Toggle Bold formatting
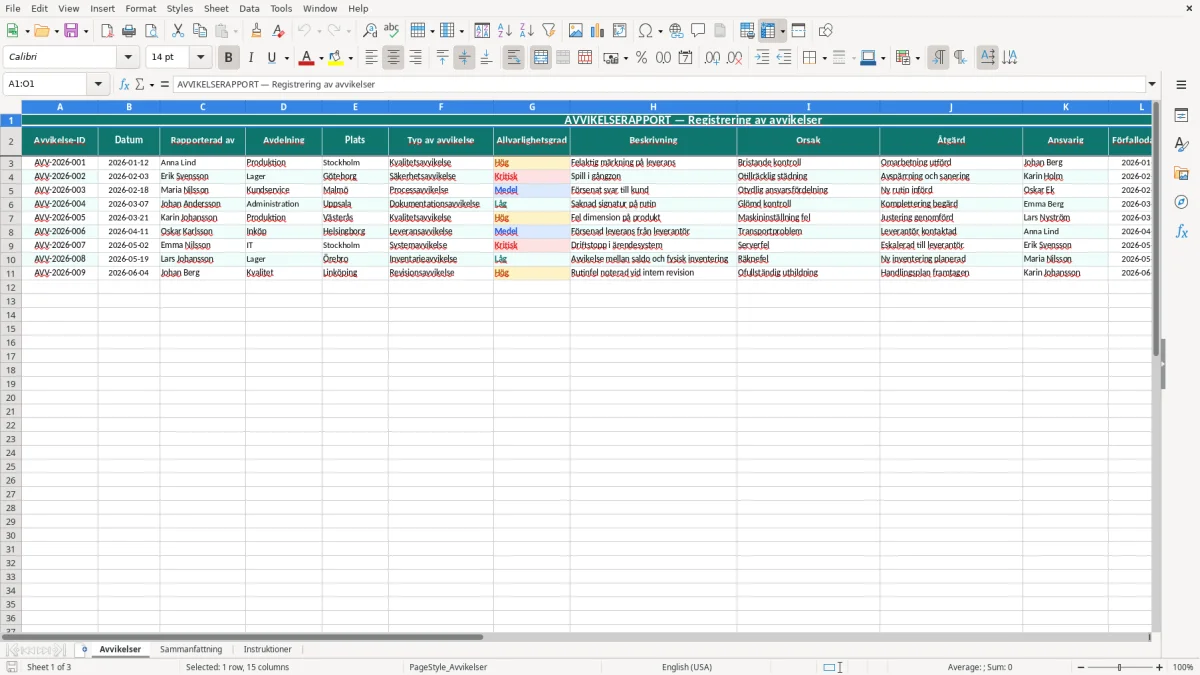1200x675 pixels. tap(229, 58)
